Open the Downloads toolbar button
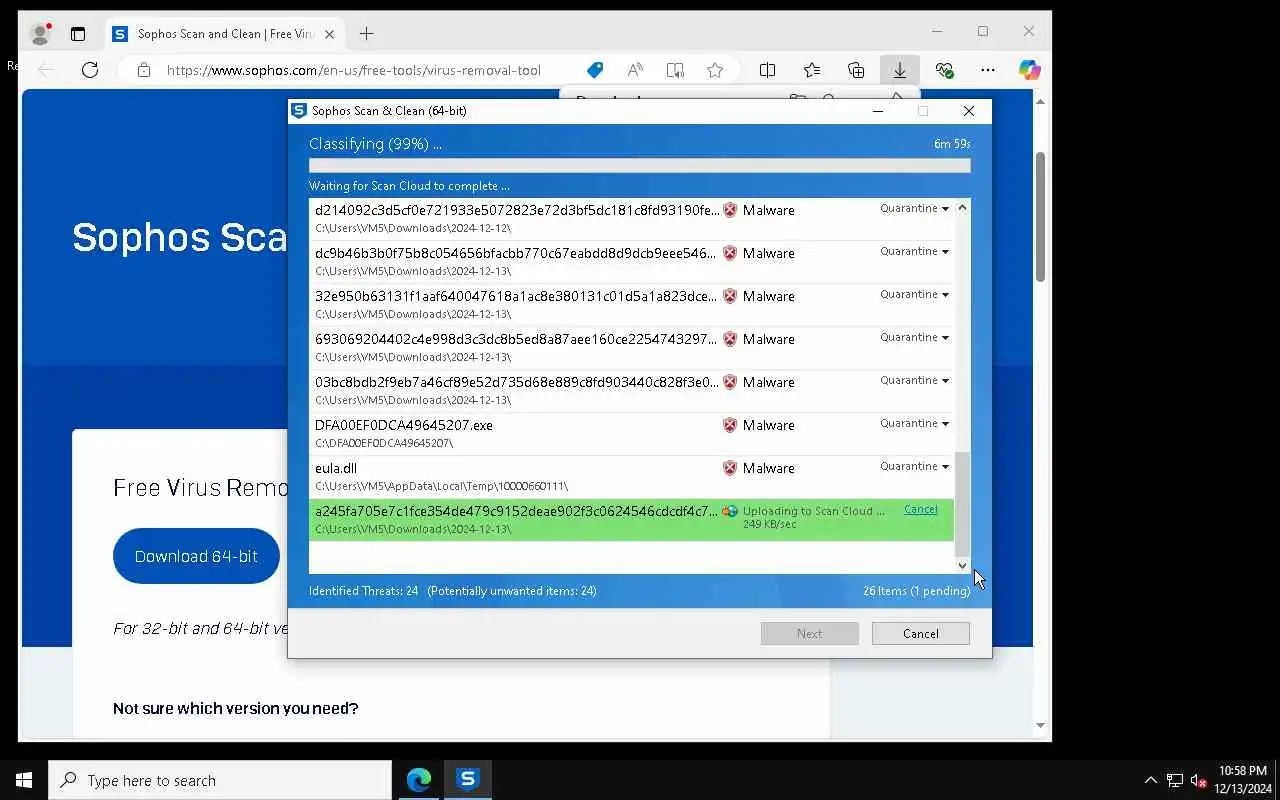Image resolution: width=1280 pixels, height=800 pixels. pyautogui.click(x=900, y=70)
